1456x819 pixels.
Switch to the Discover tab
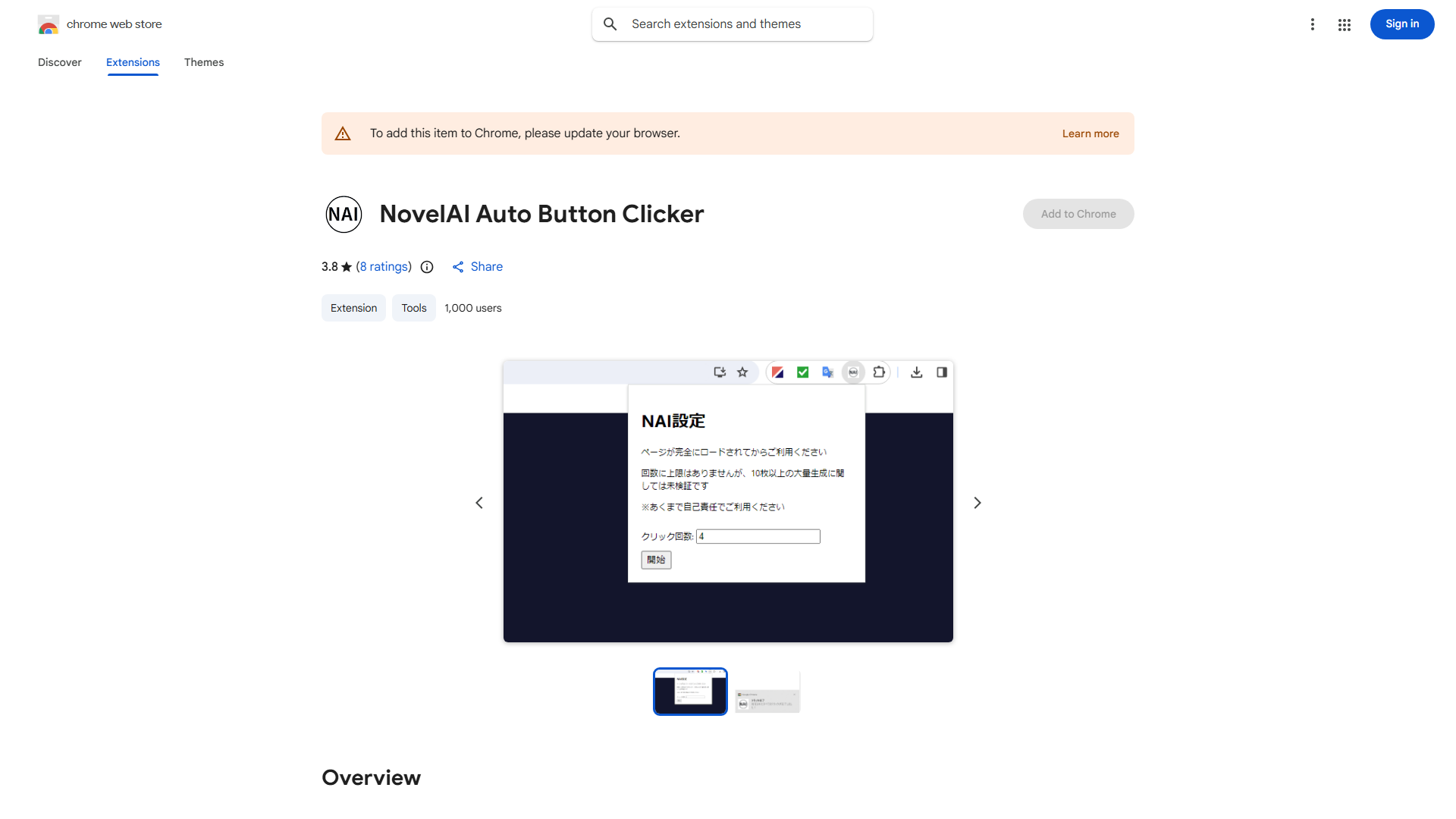point(59,62)
